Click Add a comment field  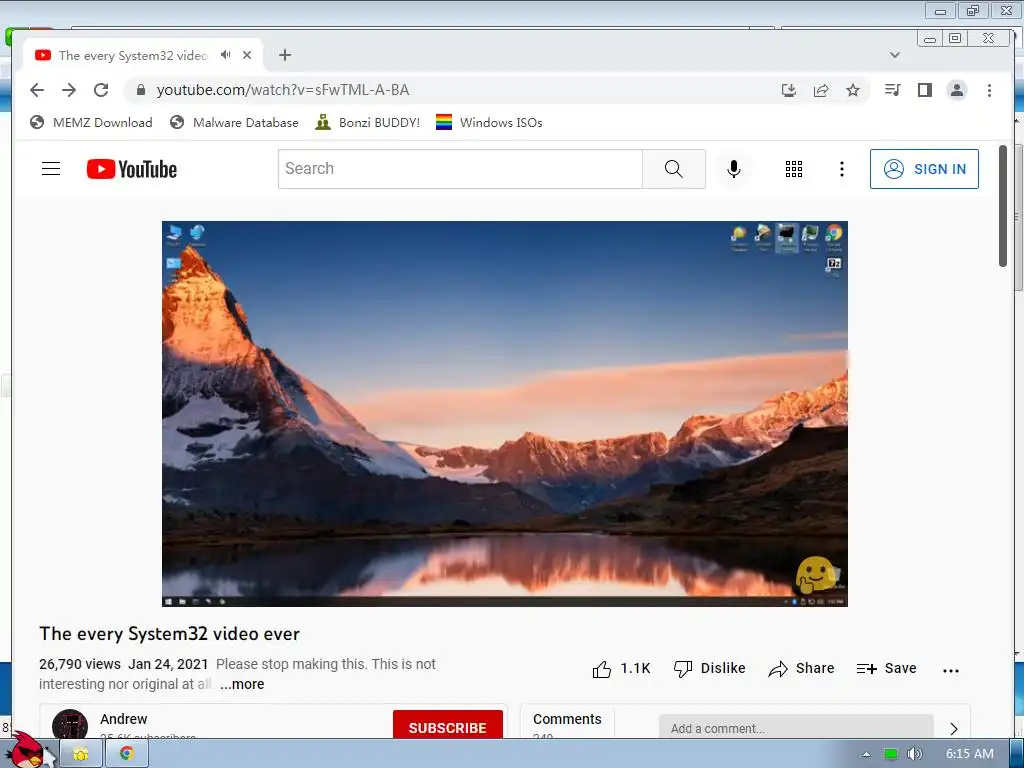pyautogui.click(x=796, y=728)
